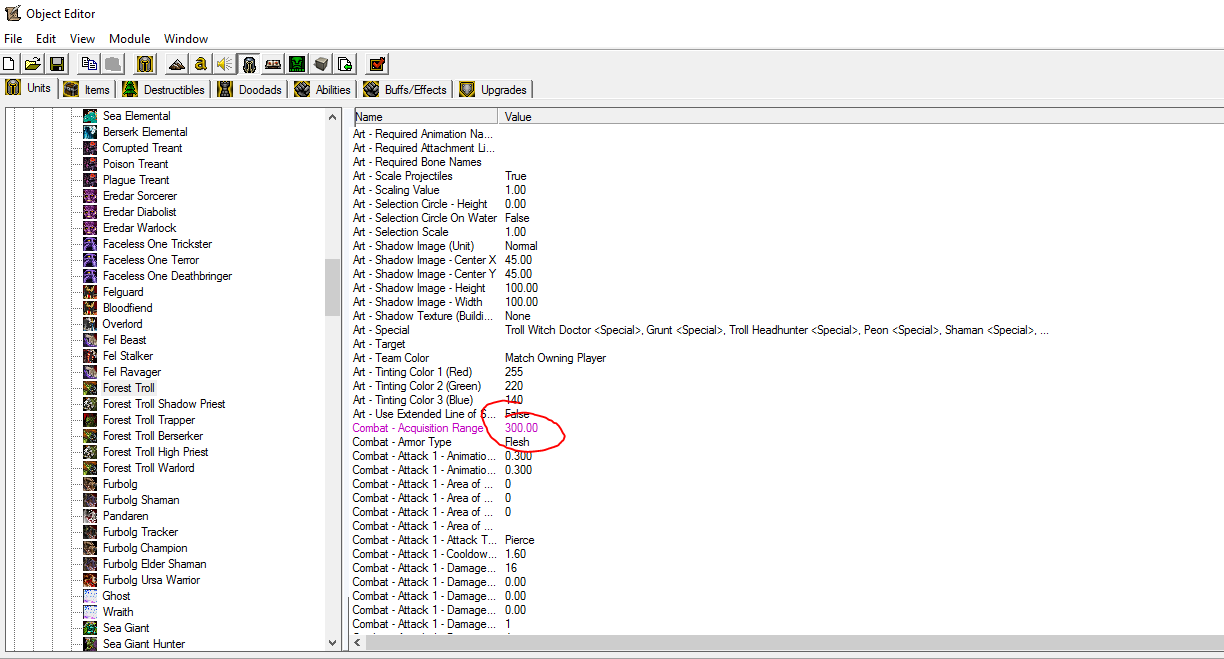
Task: Click the unit list scroll down arrow
Action: (333, 643)
